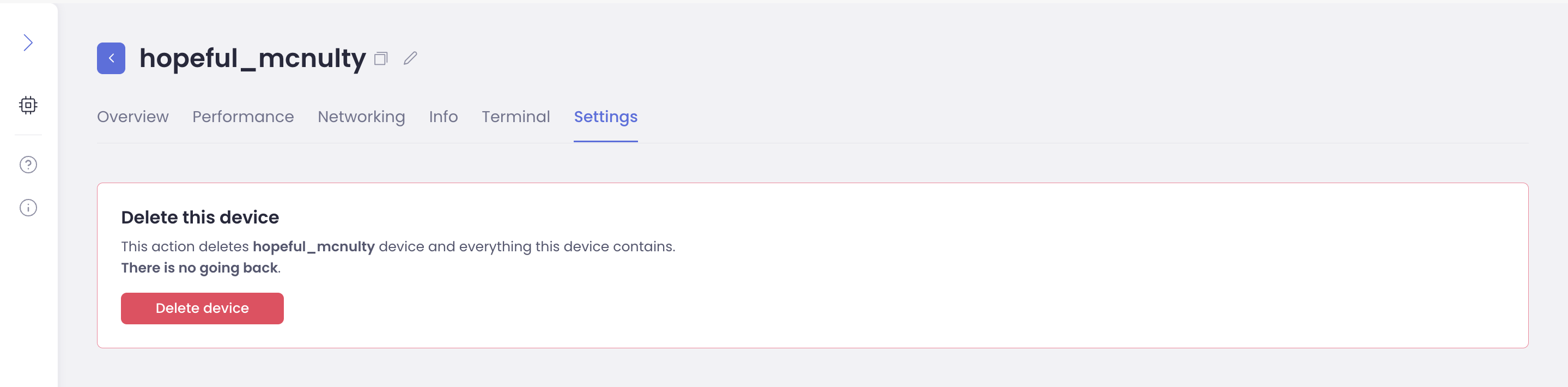Select the Devices chip icon in sidebar

pos(28,104)
